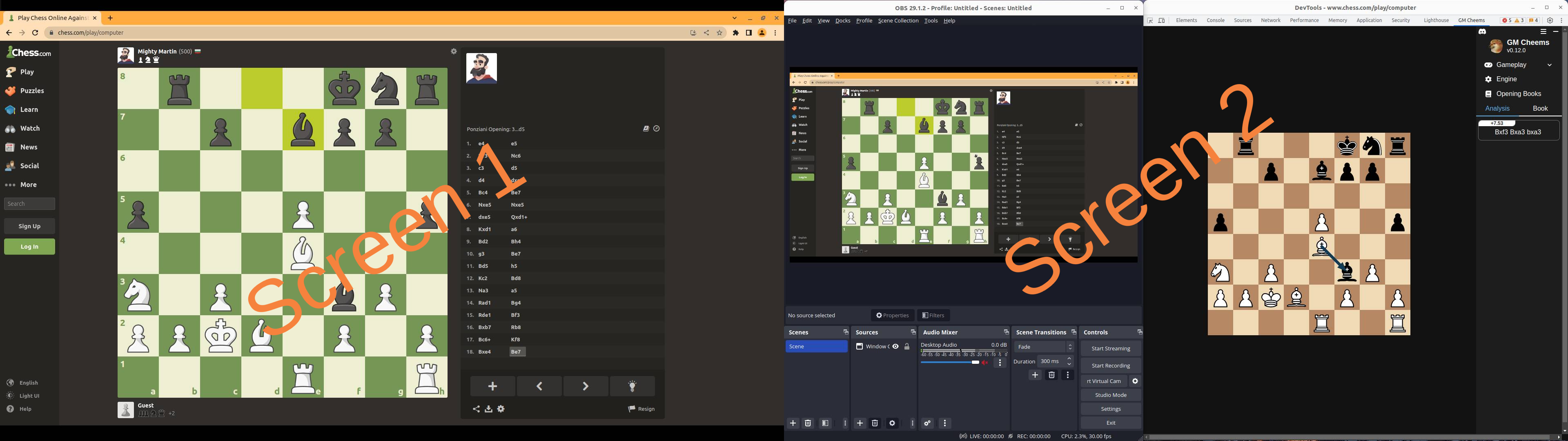
Task: Open GM Cheems hamburger menu
Action: click(1543, 32)
